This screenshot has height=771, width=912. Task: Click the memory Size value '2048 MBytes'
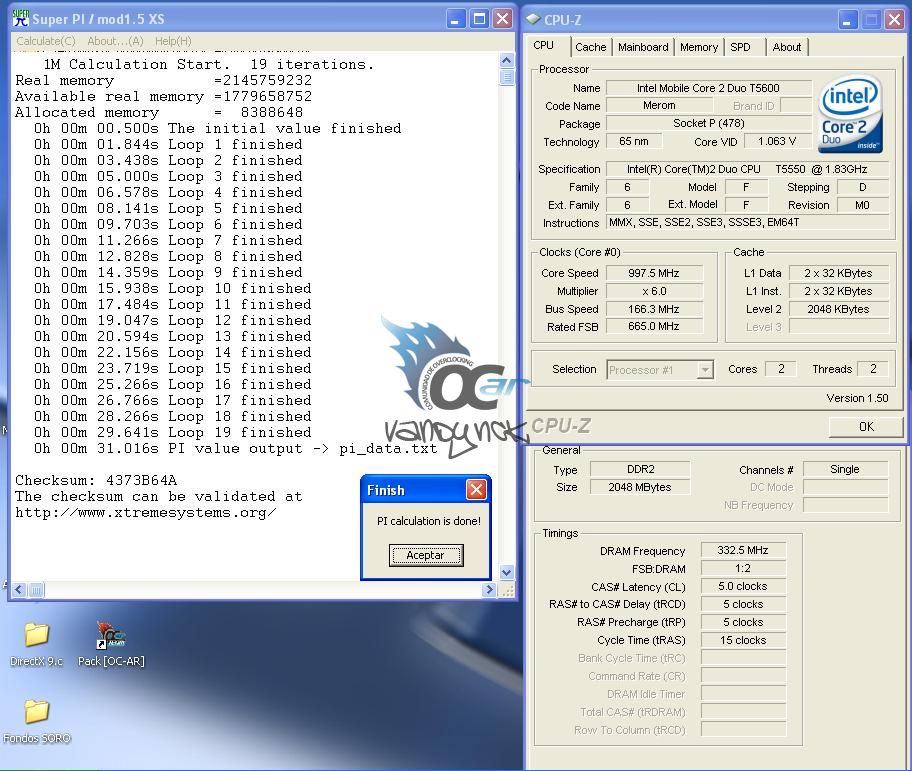pyautogui.click(x=640, y=487)
